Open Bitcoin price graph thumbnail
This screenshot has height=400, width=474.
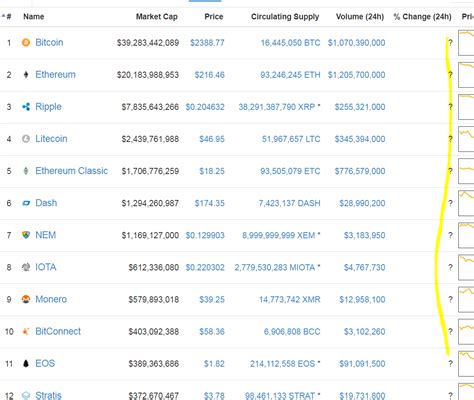[466, 43]
